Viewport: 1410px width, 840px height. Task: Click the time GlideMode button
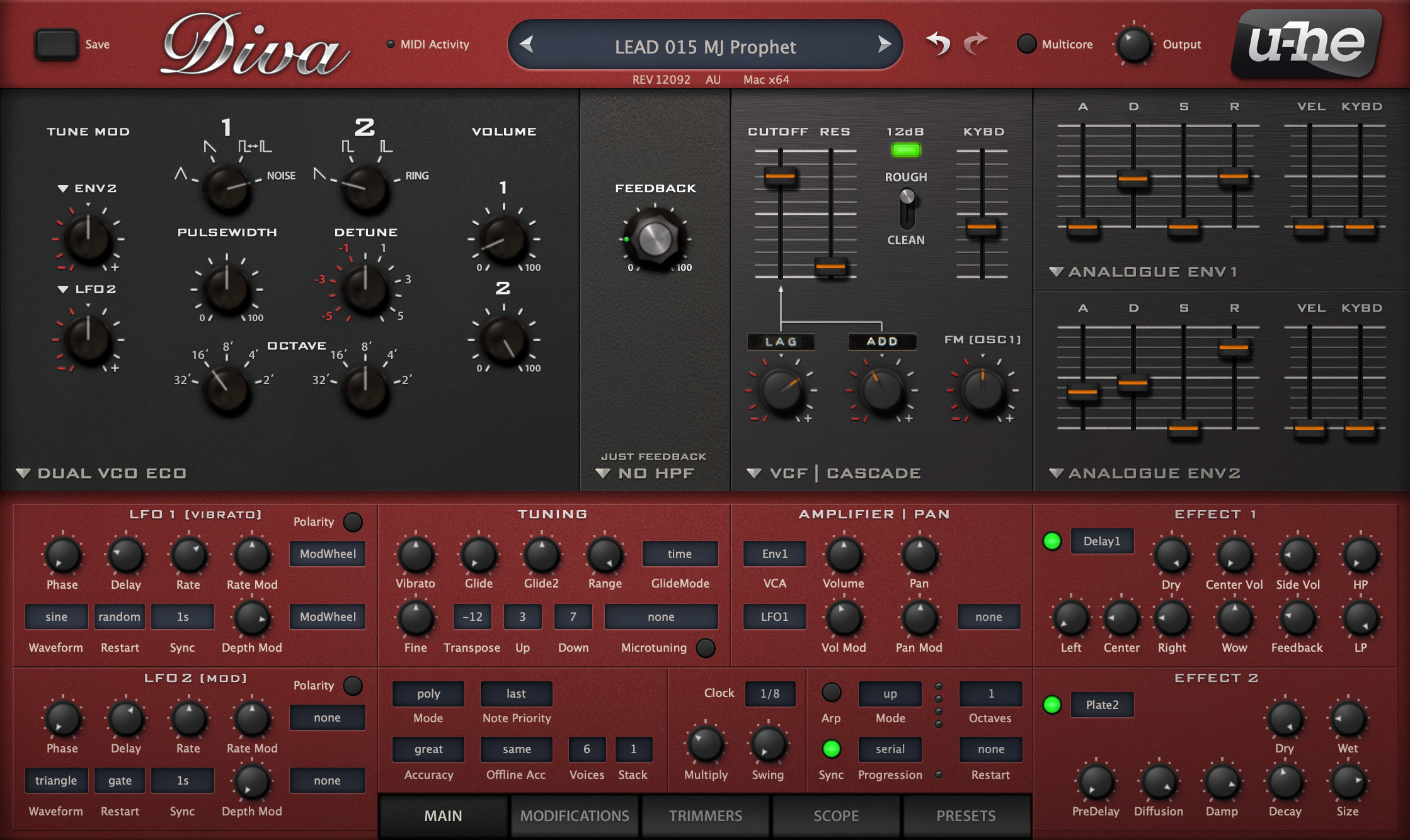tap(680, 553)
